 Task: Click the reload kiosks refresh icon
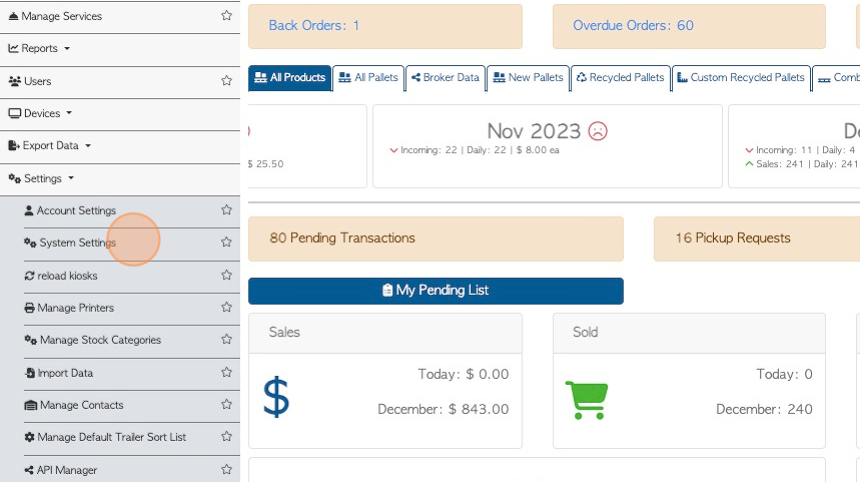click(30, 276)
